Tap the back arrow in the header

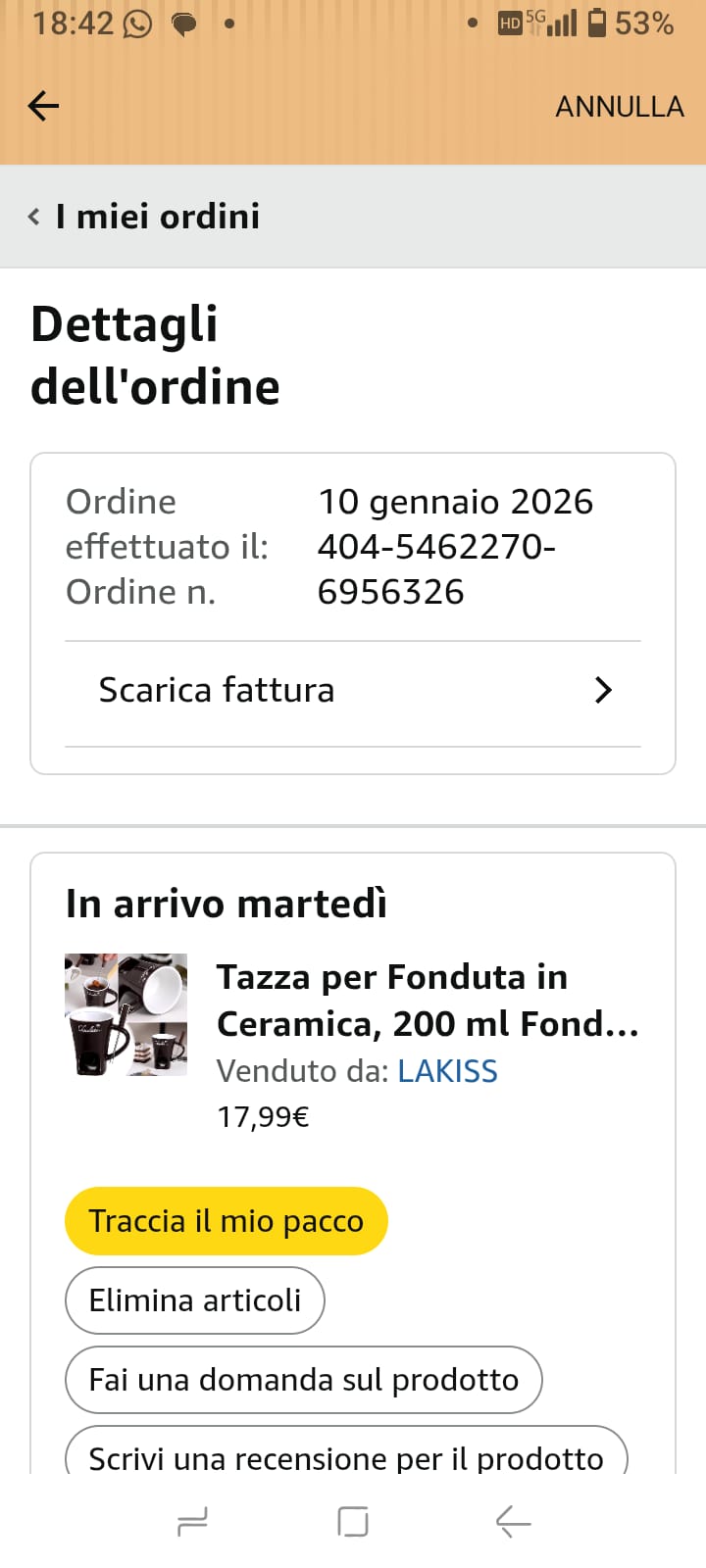[x=43, y=106]
